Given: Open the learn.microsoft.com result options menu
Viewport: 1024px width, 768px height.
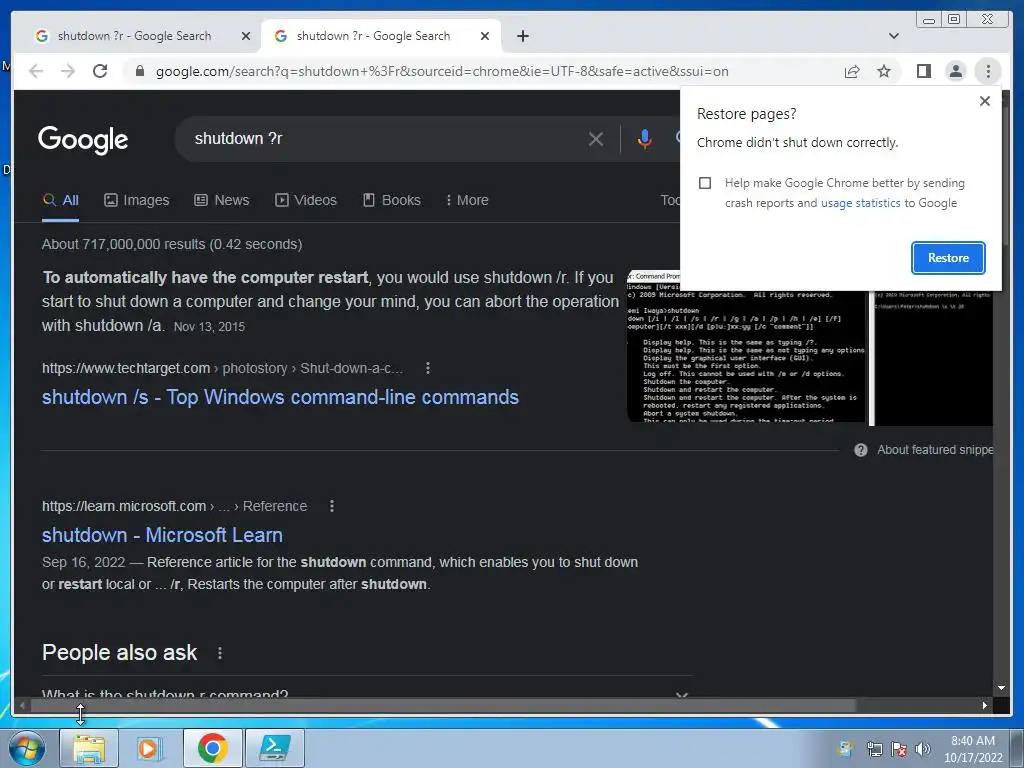Looking at the screenshot, I should 332,506.
